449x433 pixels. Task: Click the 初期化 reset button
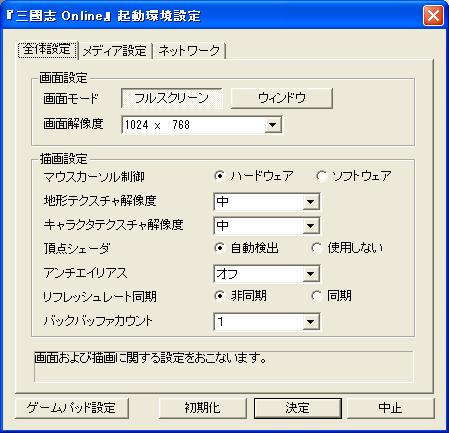coord(202,408)
